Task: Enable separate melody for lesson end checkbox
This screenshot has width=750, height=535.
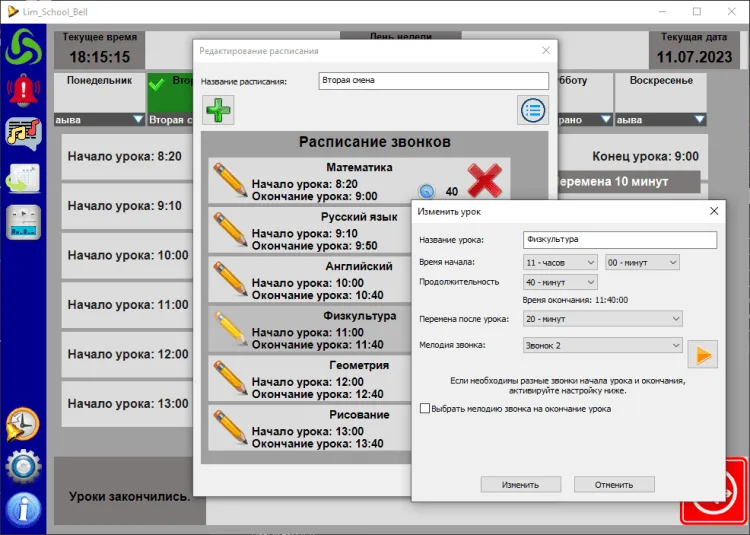Action: tap(425, 409)
